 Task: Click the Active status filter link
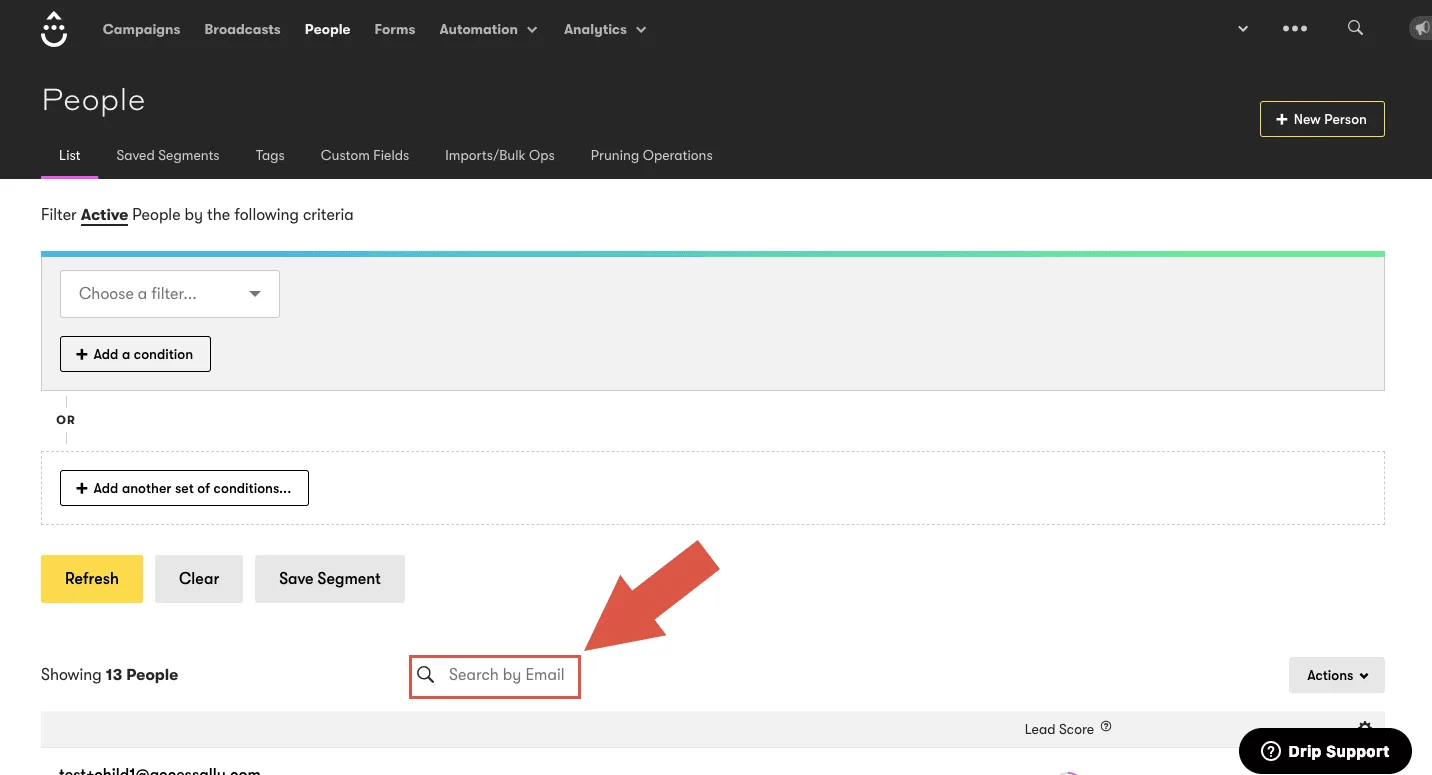[104, 215]
